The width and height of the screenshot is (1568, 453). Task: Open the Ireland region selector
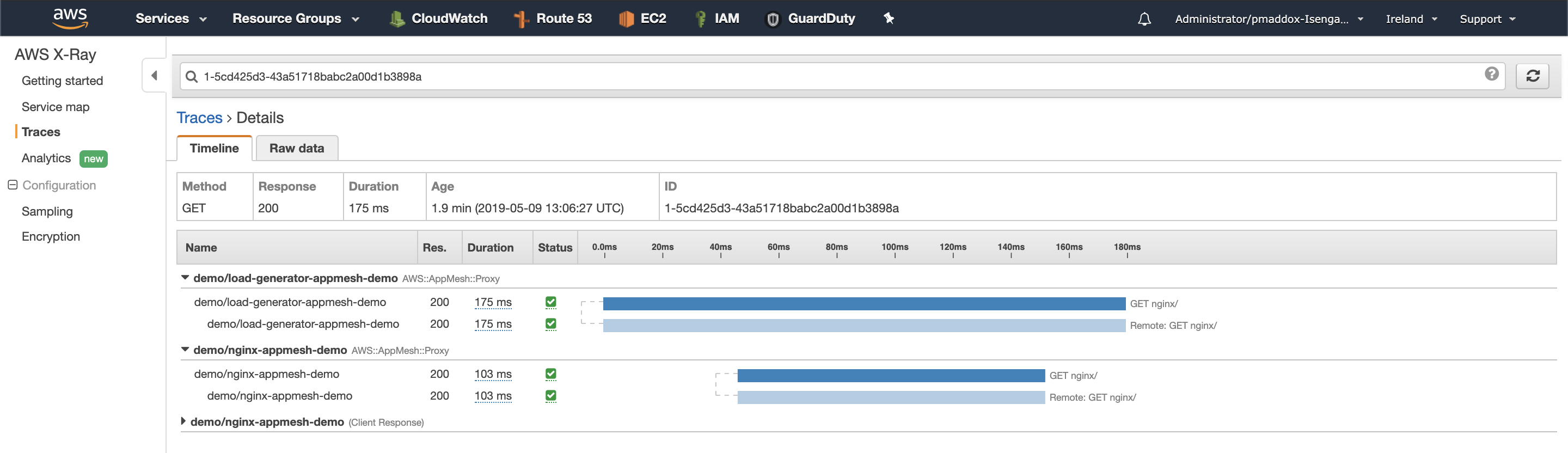(1412, 19)
